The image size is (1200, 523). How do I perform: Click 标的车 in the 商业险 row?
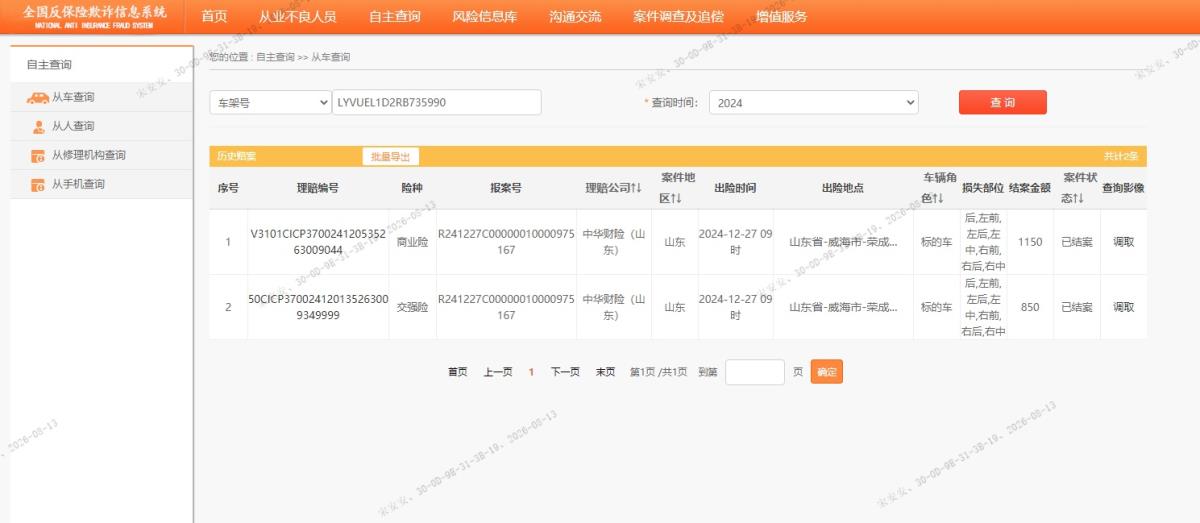pyautogui.click(x=937, y=242)
